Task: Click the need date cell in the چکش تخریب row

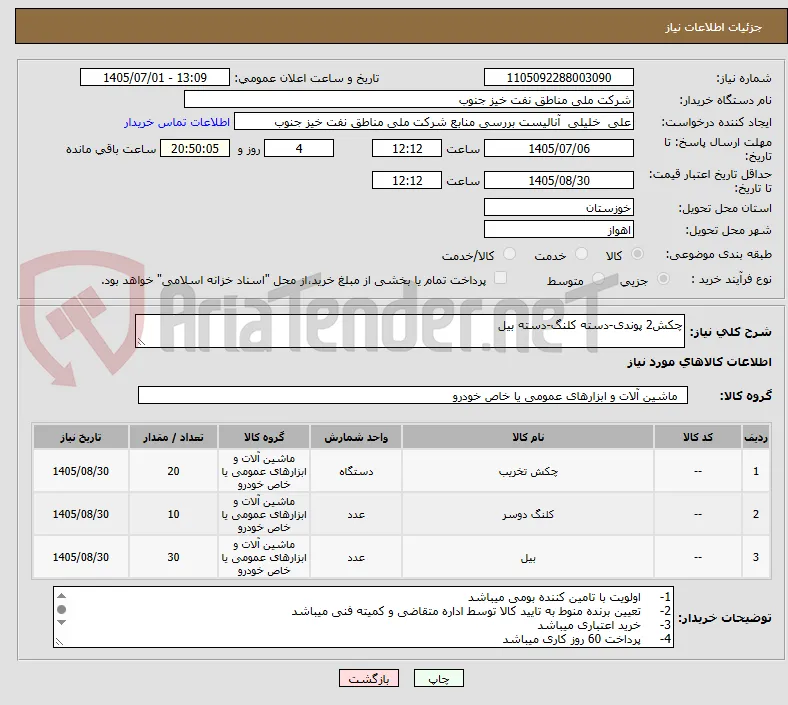Action: [81, 471]
